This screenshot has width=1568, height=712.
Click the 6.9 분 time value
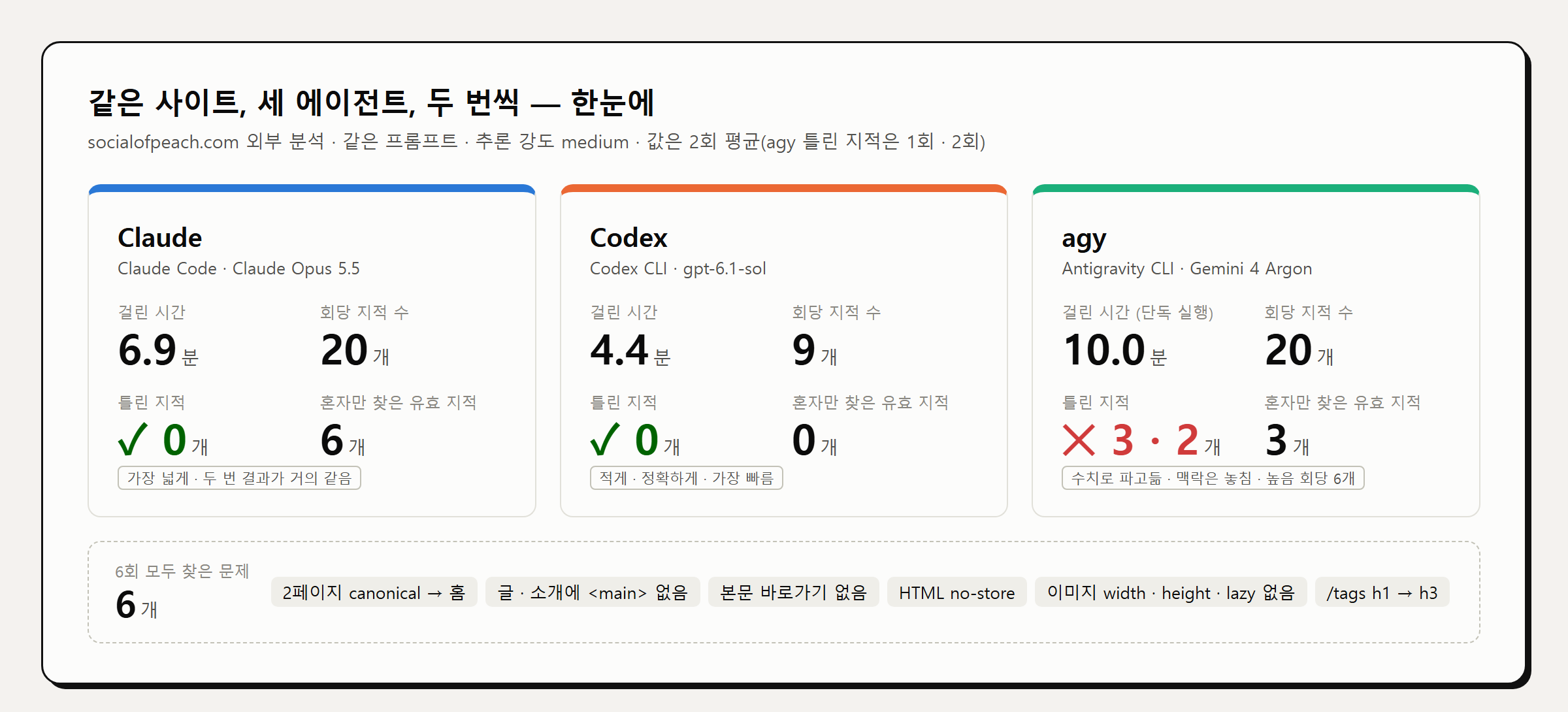click(158, 351)
